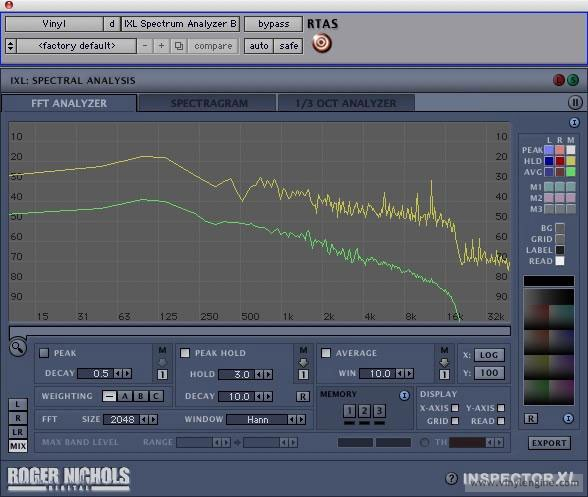Click the auto button
This screenshot has height=497, width=588.
pos(259,46)
